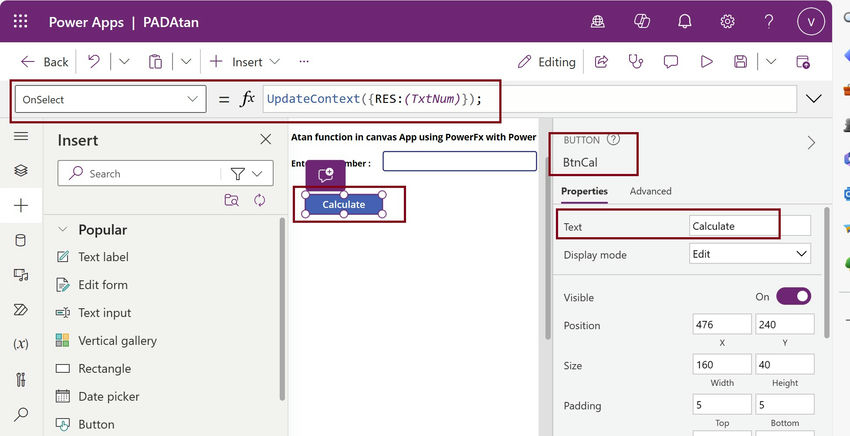Open notifications bell
This screenshot has width=850, height=436.
(x=685, y=22)
